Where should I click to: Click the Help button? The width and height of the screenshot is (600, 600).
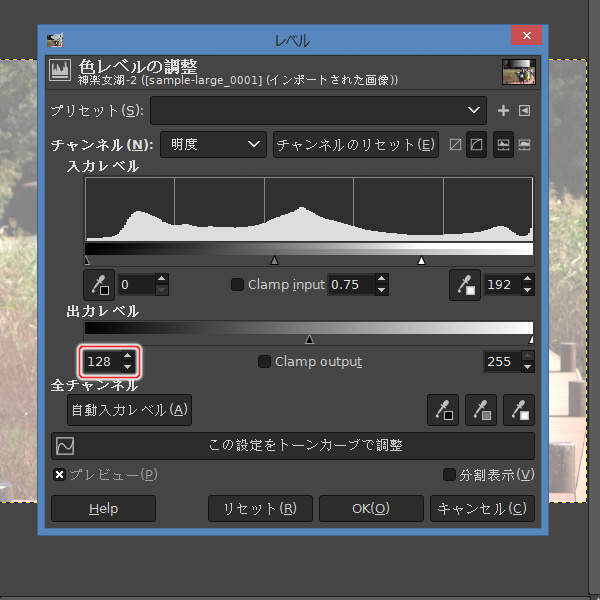point(103,509)
